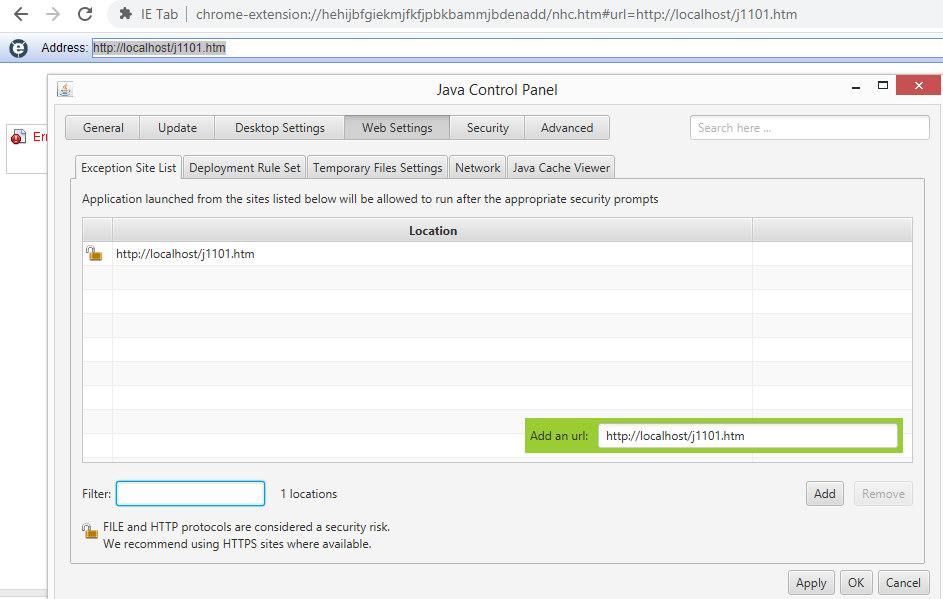Focus the 'Search here' box
Screen dimensions: 943x599
(809, 128)
